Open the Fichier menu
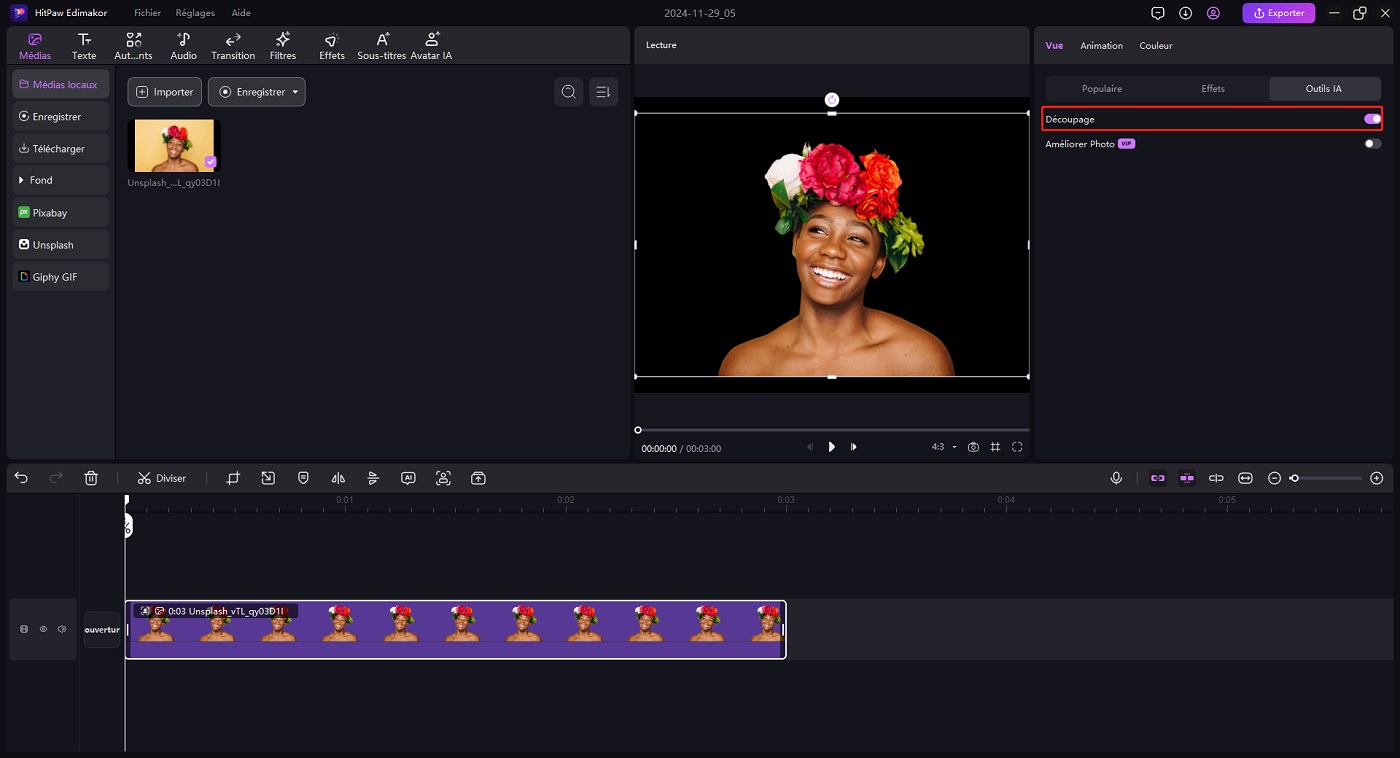1400x758 pixels. pyautogui.click(x=147, y=13)
